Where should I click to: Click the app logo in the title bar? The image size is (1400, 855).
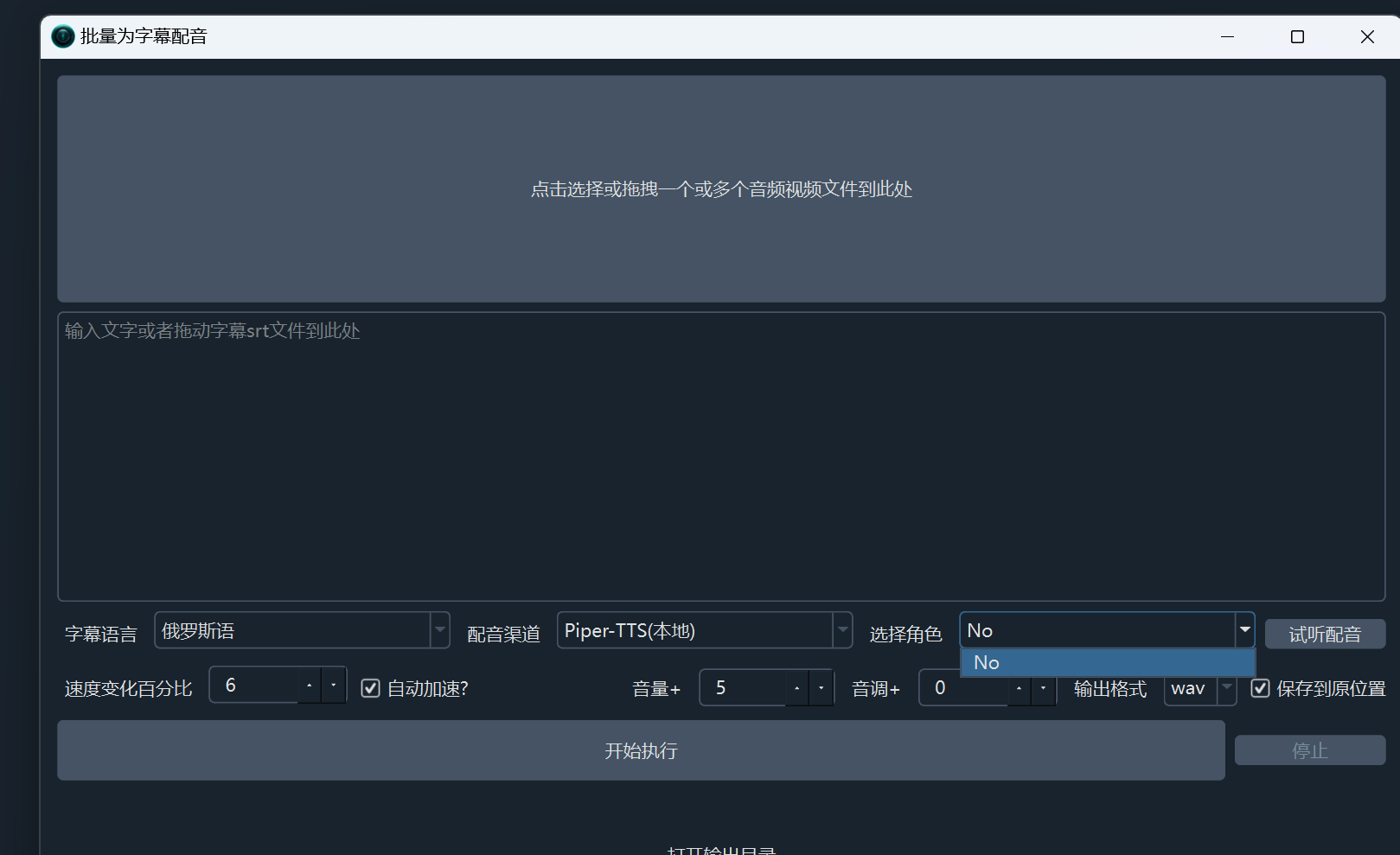pos(62,36)
